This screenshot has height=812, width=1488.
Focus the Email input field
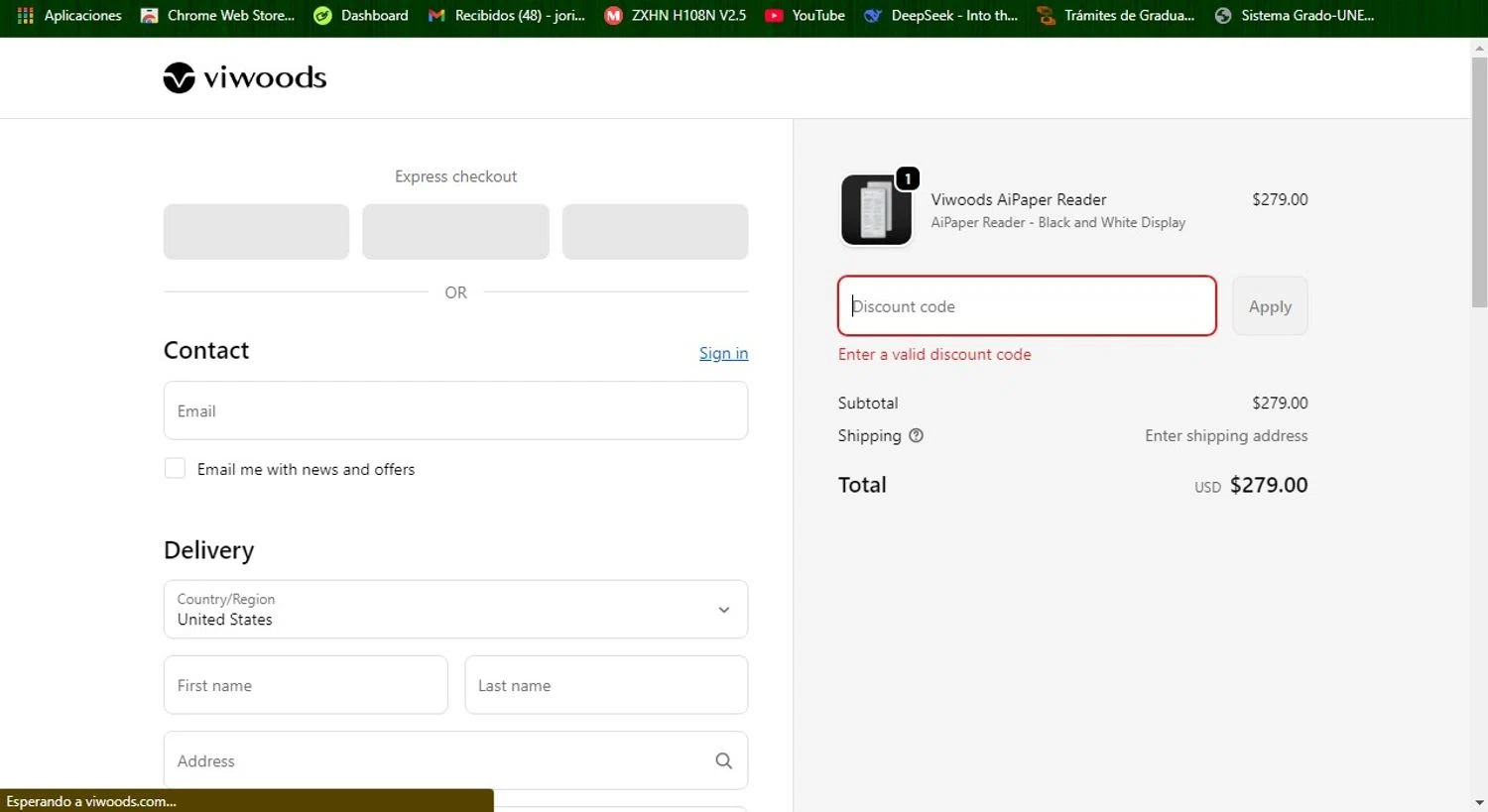click(455, 410)
